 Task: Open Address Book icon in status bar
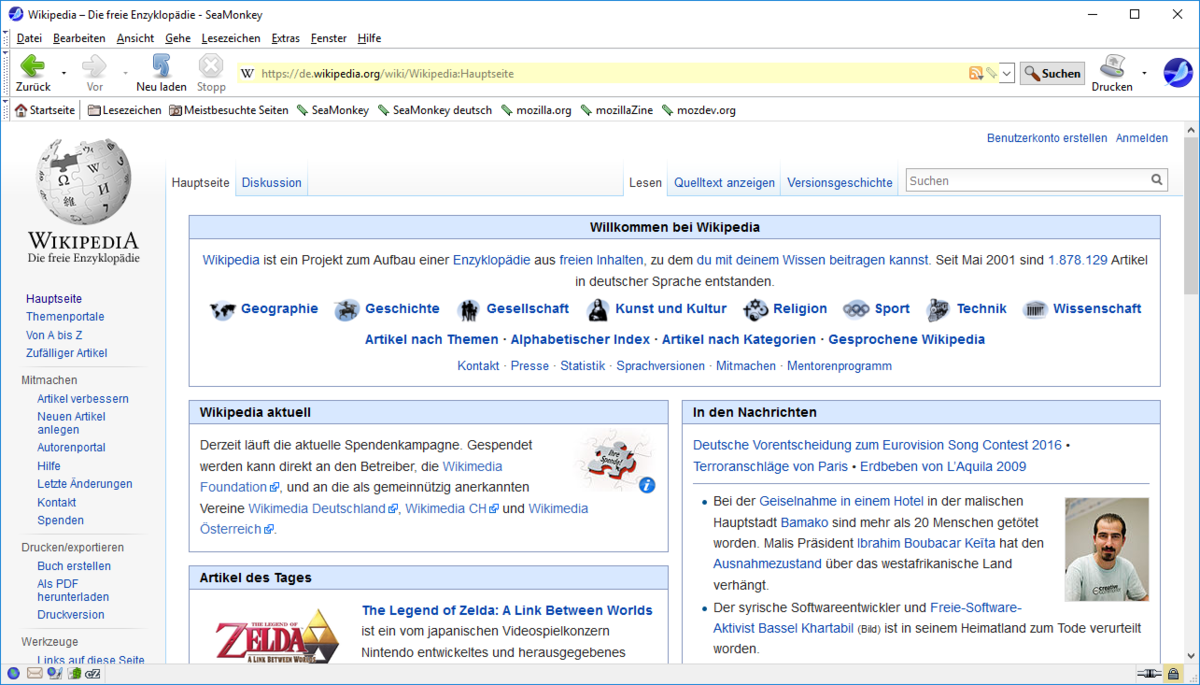tap(74, 674)
